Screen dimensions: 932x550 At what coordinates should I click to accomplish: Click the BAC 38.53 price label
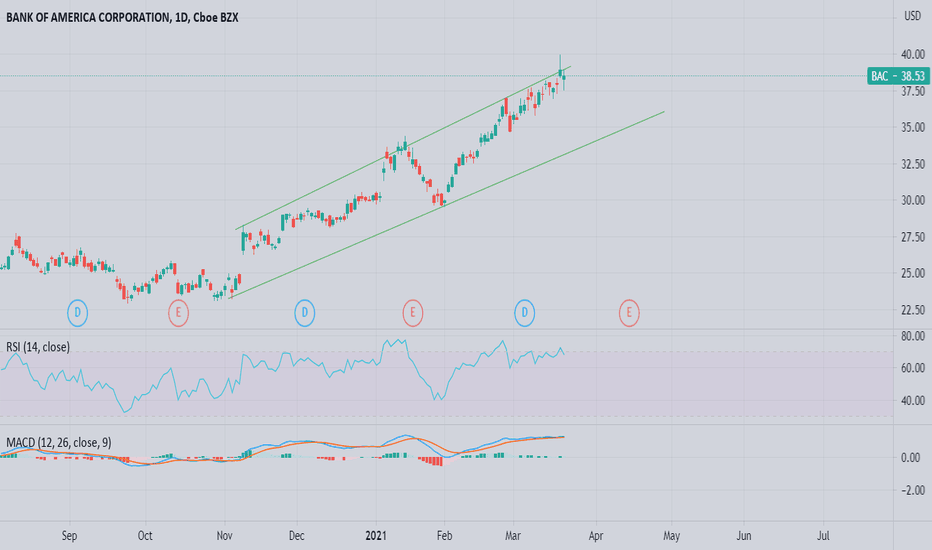pyautogui.click(x=898, y=76)
